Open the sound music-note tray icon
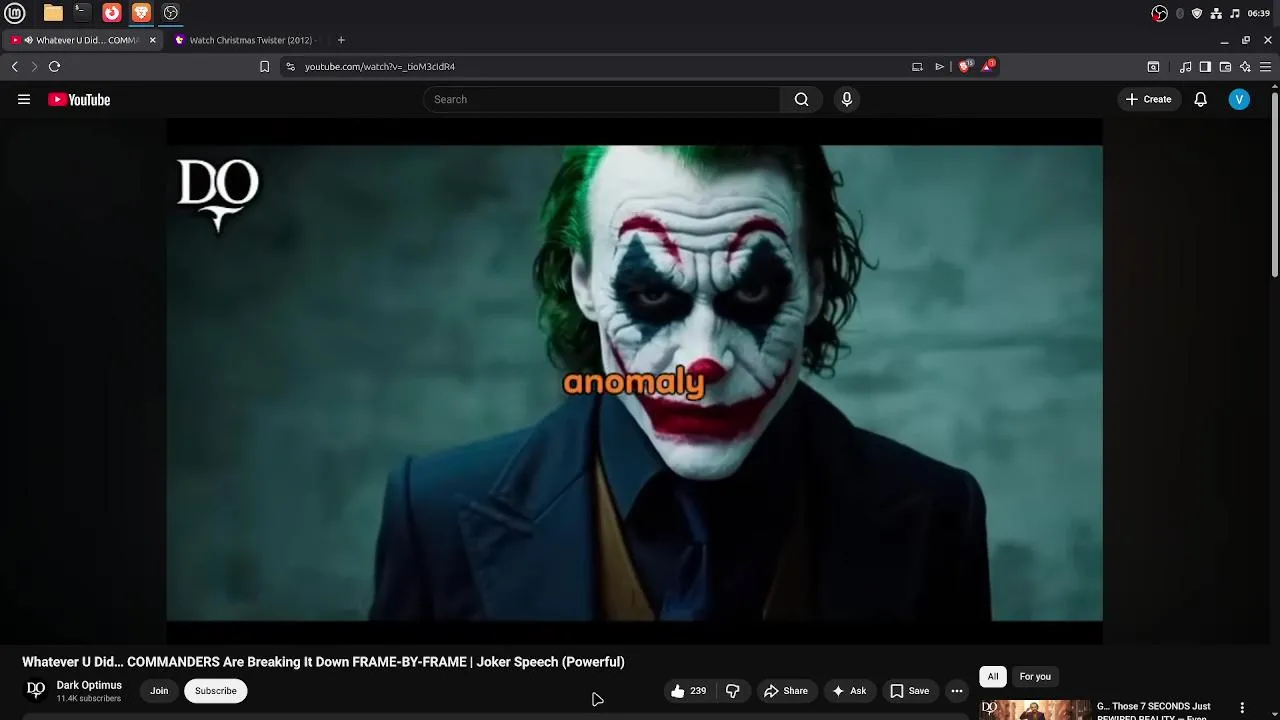This screenshot has height=720, width=1280. [1235, 13]
